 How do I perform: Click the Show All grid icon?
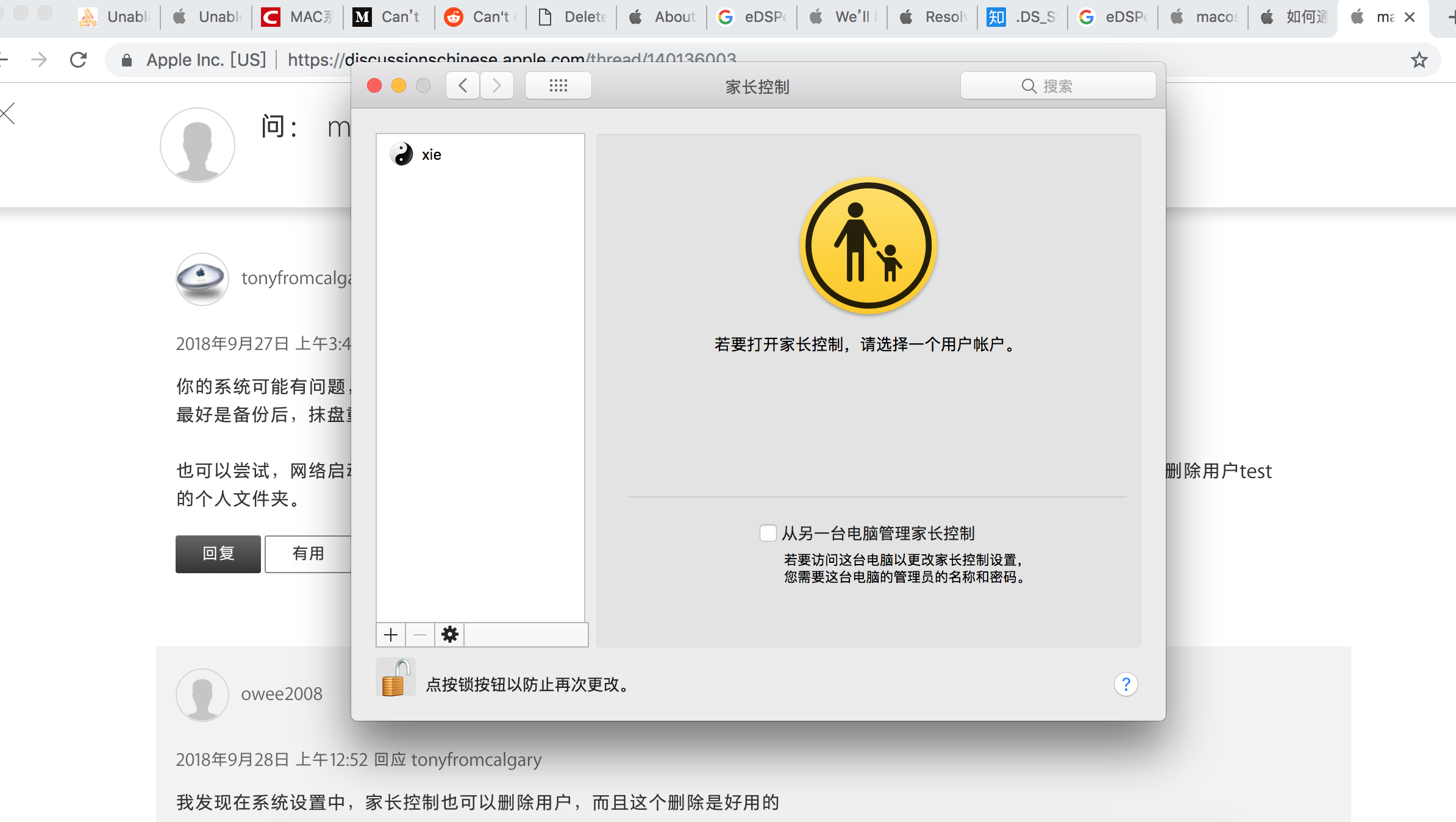pos(558,86)
